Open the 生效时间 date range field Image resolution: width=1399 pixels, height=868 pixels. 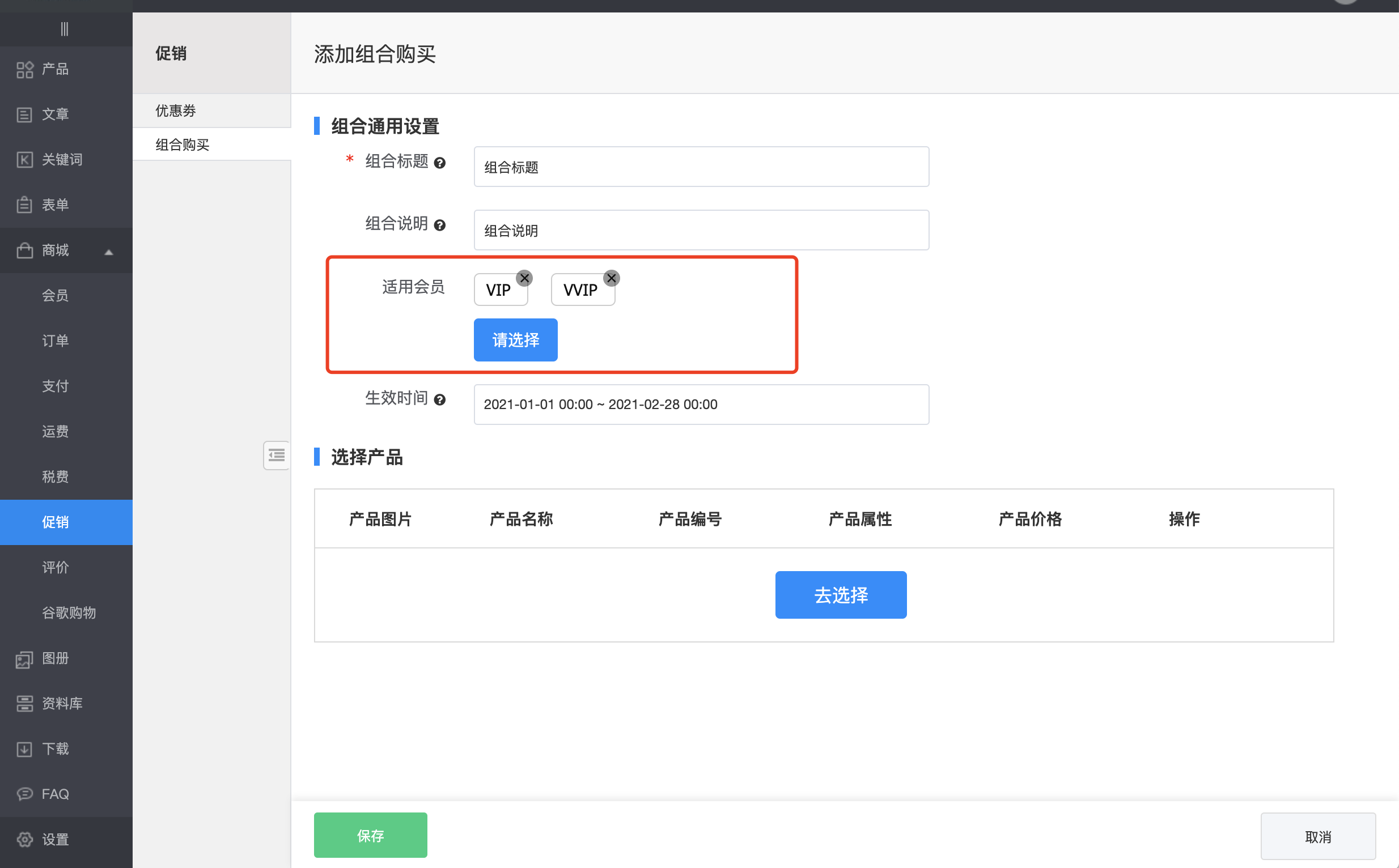coord(701,404)
